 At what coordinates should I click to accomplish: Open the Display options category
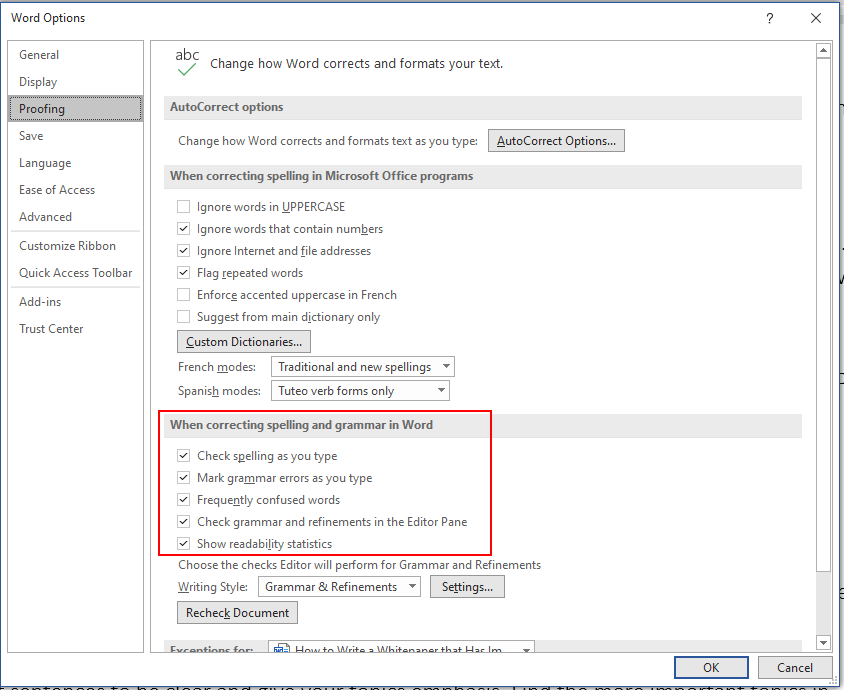[76, 82]
